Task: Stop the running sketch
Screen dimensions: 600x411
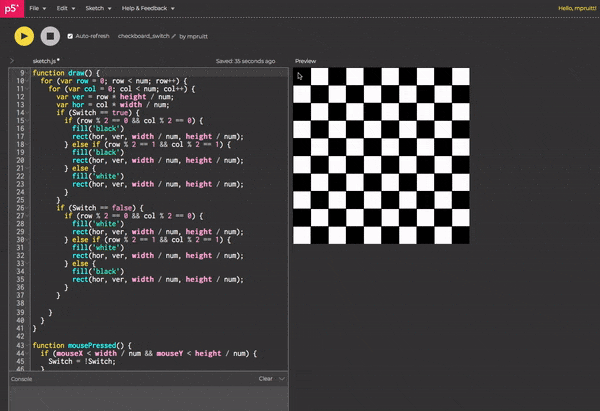Action: 50,36
